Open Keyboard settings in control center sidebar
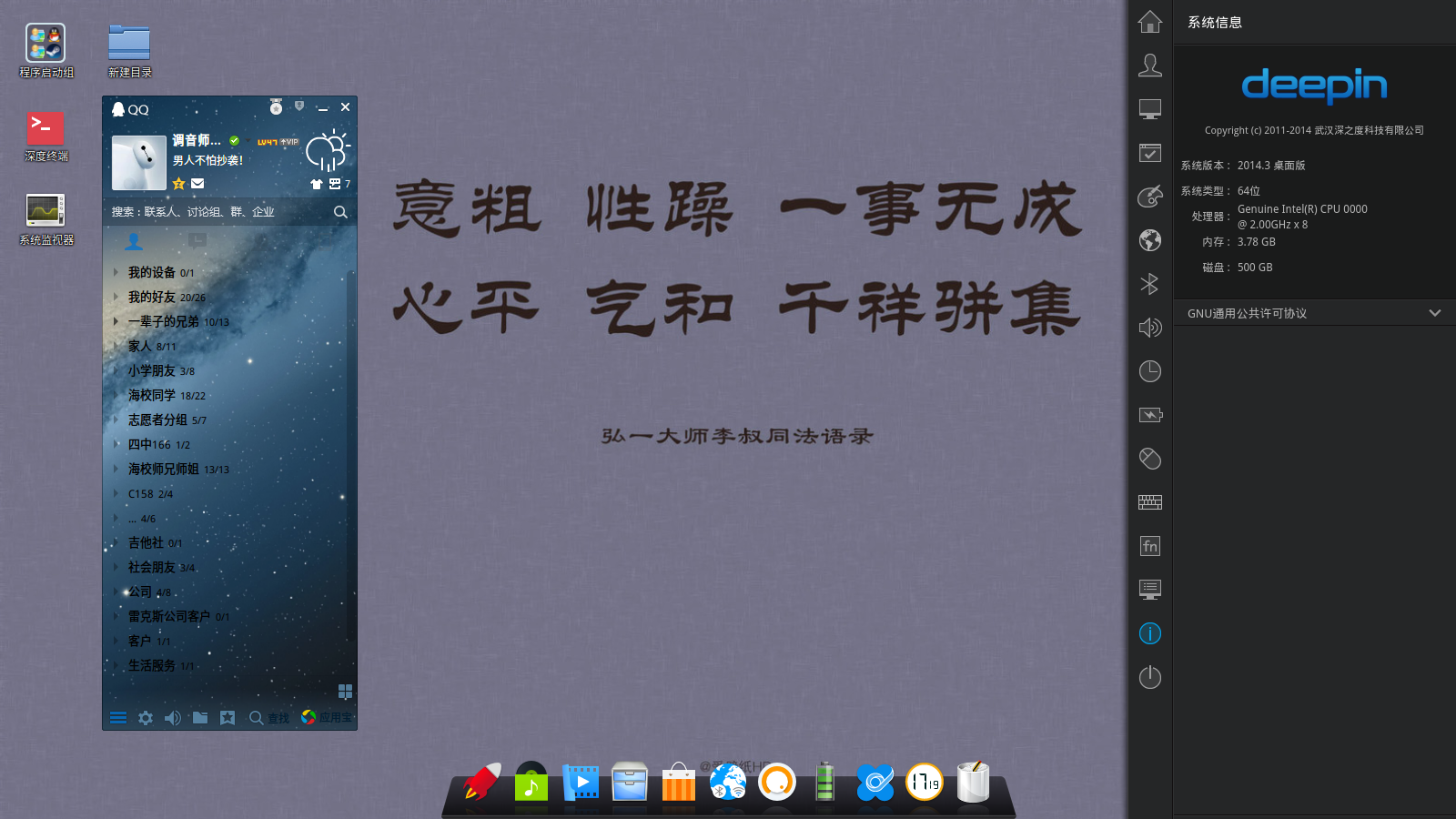 [x=1150, y=502]
